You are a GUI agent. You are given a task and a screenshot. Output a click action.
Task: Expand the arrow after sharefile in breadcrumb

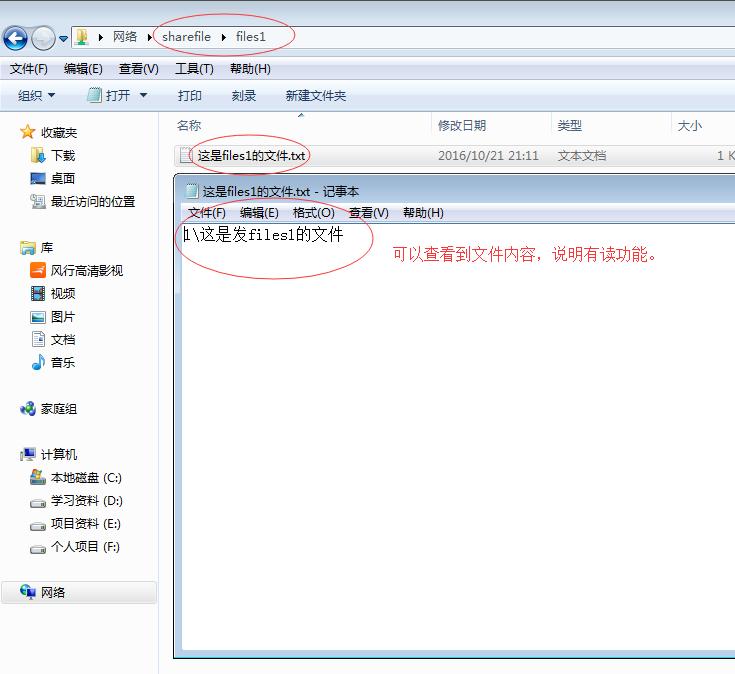pos(224,37)
